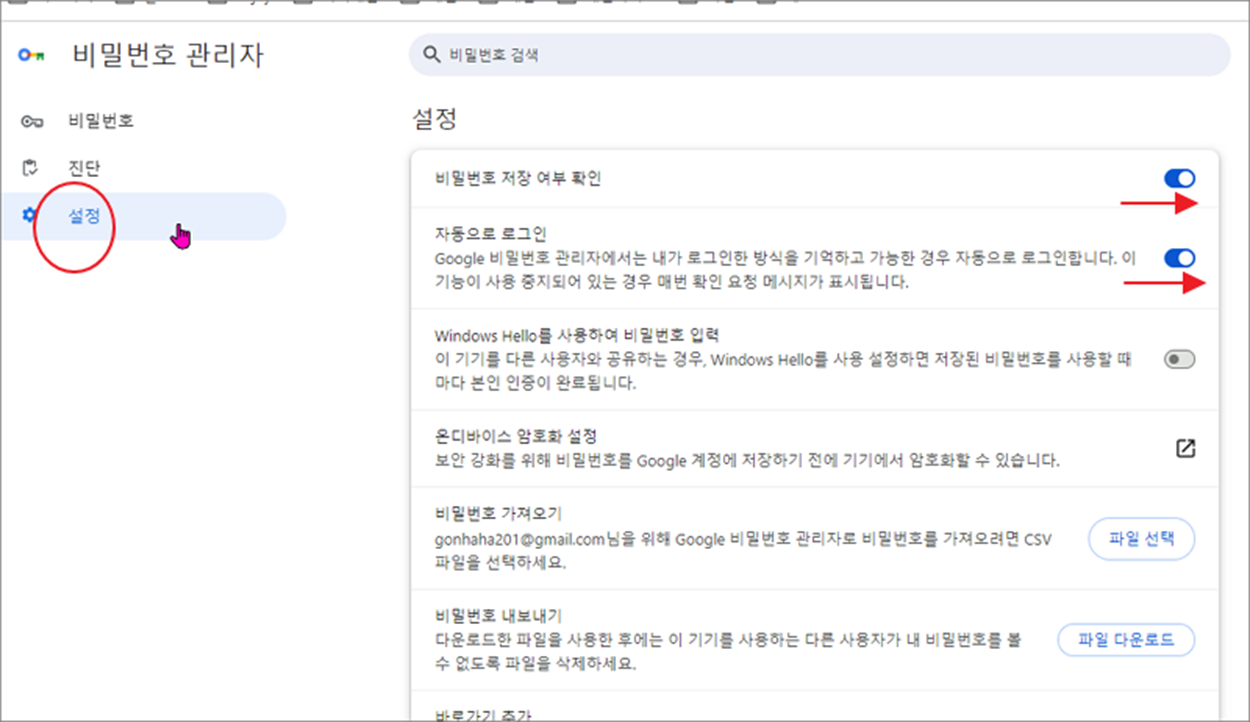Click the 파일 선택 button
The image size is (1250, 722).
click(1141, 540)
